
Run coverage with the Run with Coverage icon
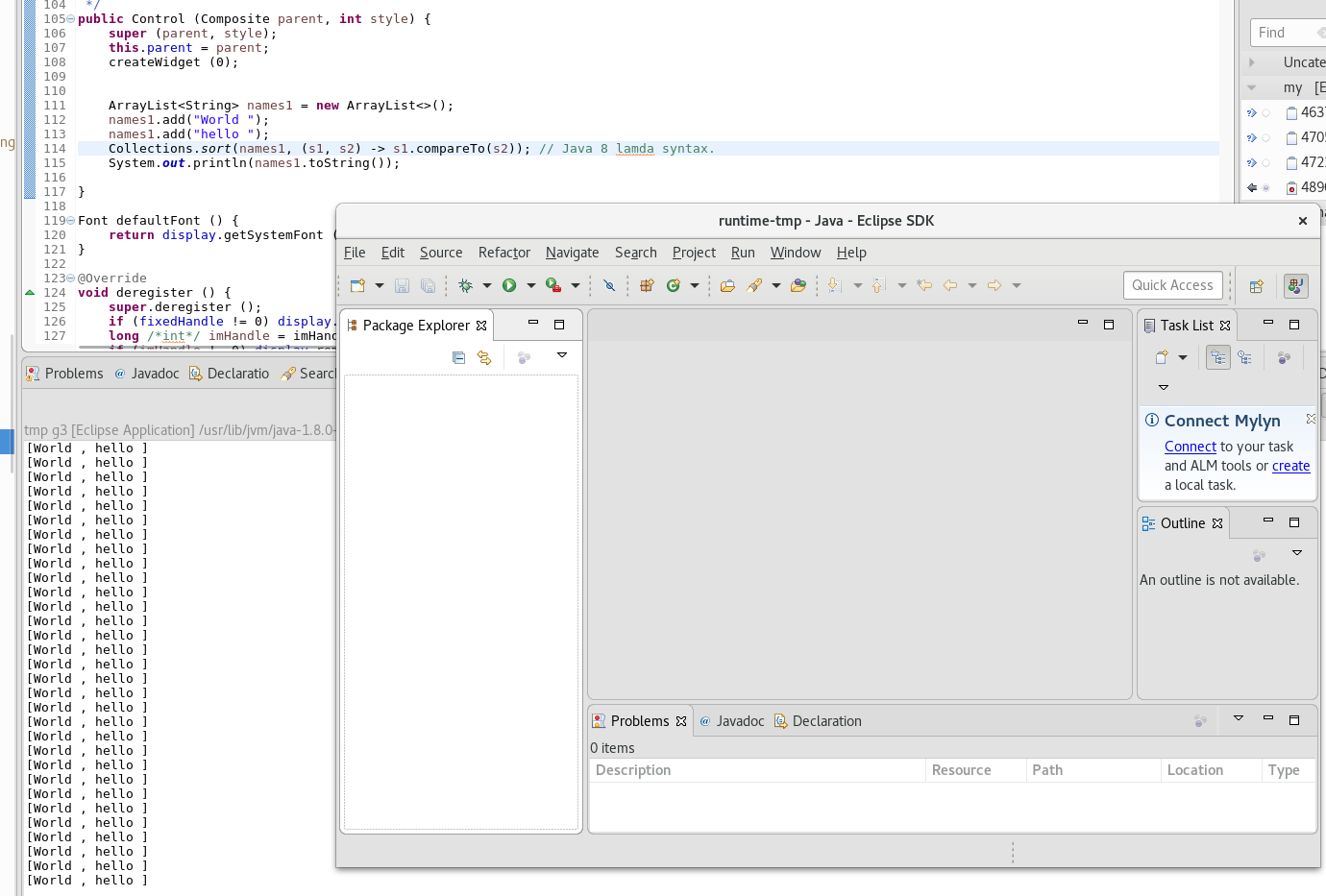tap(553, 285)
